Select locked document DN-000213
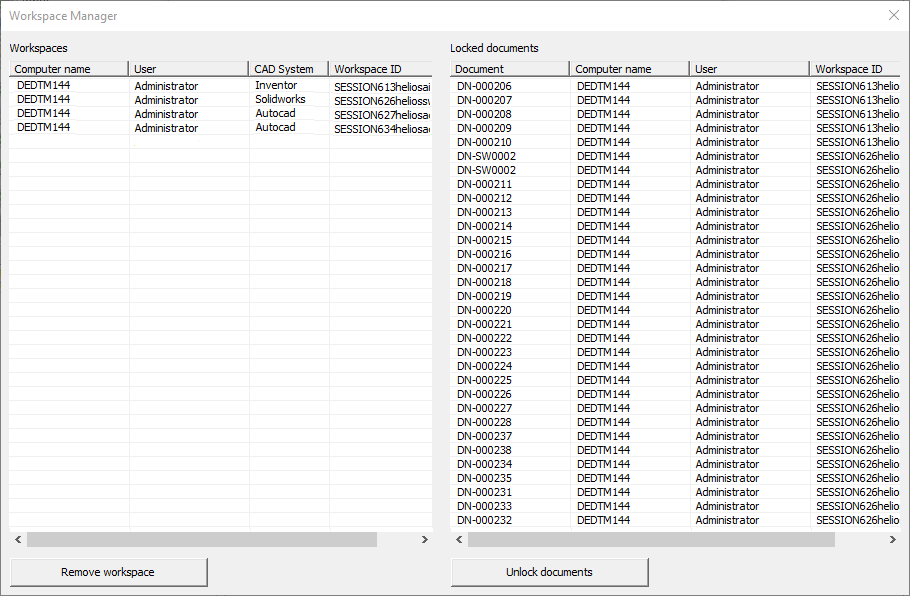910x596 pixels. 676,212
